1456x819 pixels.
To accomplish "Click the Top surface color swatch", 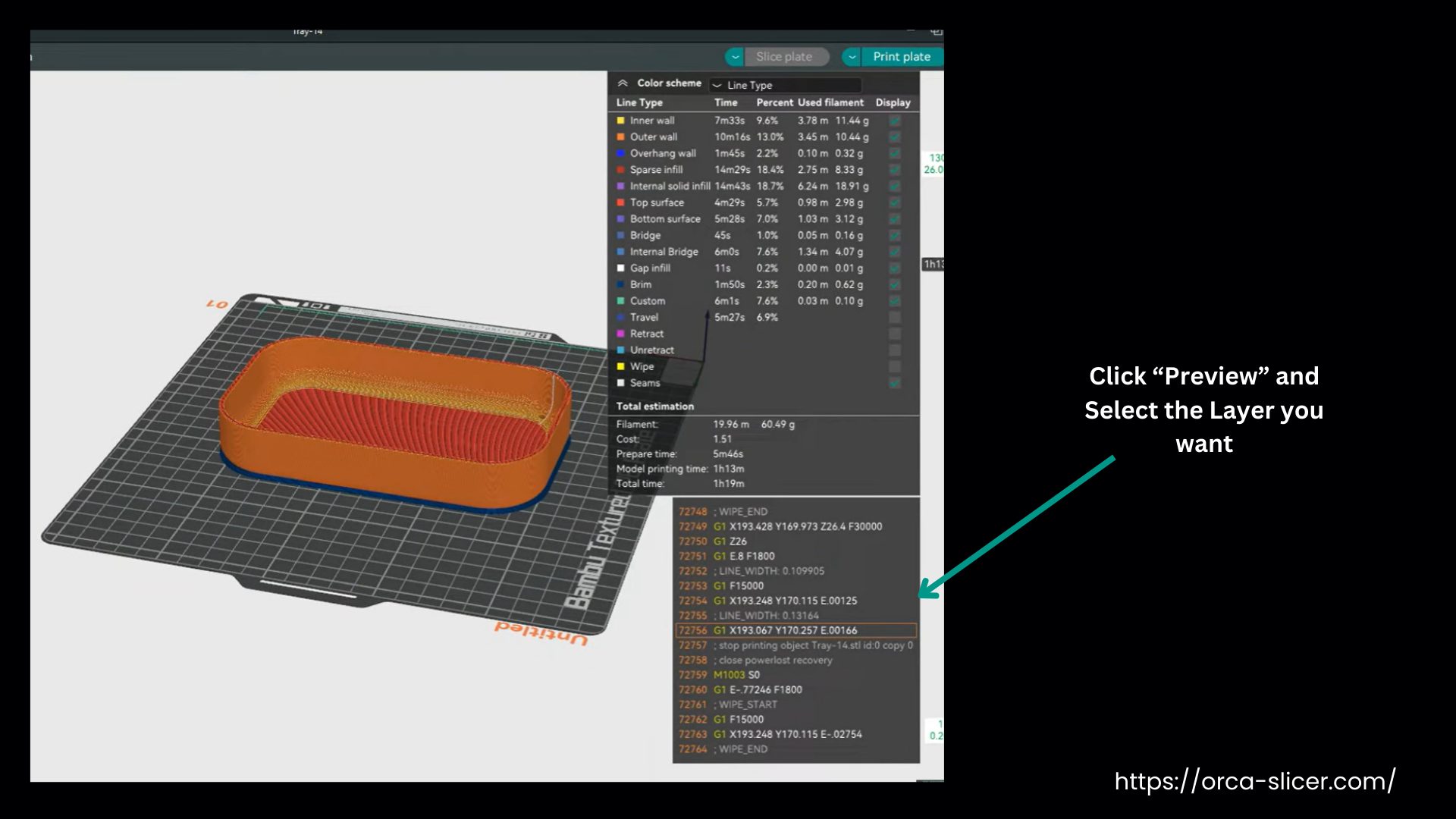I will (620, 202).
